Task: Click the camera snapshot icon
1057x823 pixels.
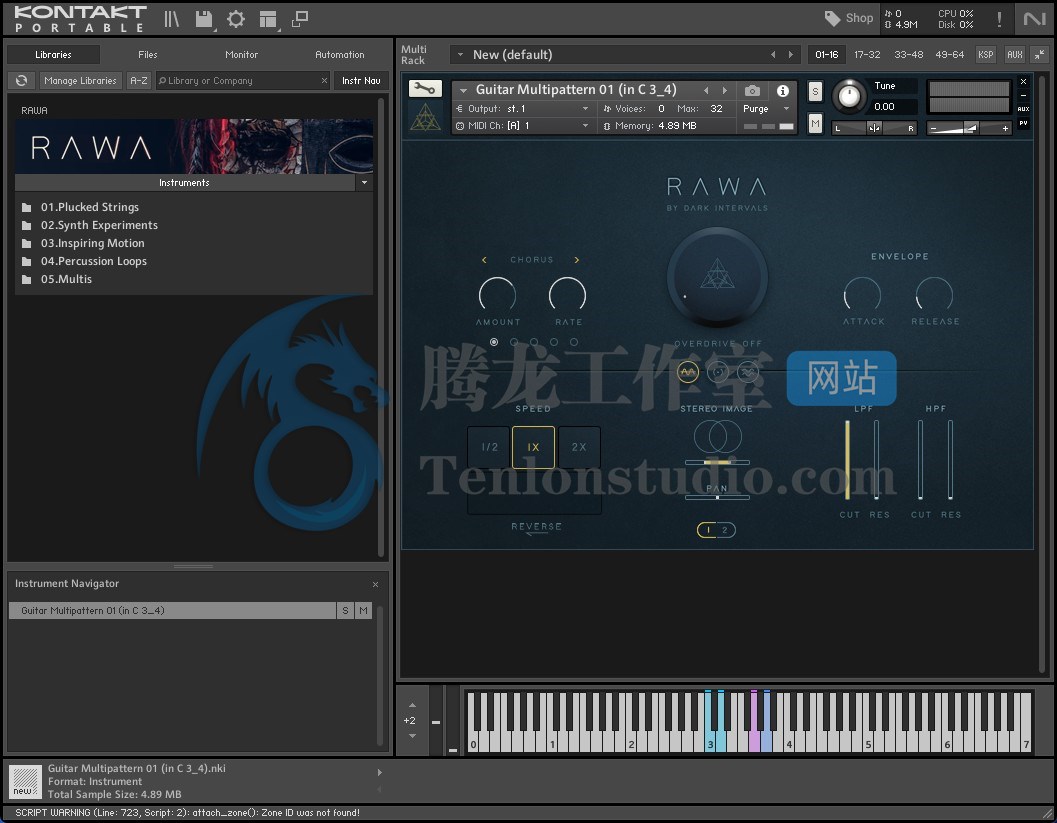Action: (x=752, y=90)
